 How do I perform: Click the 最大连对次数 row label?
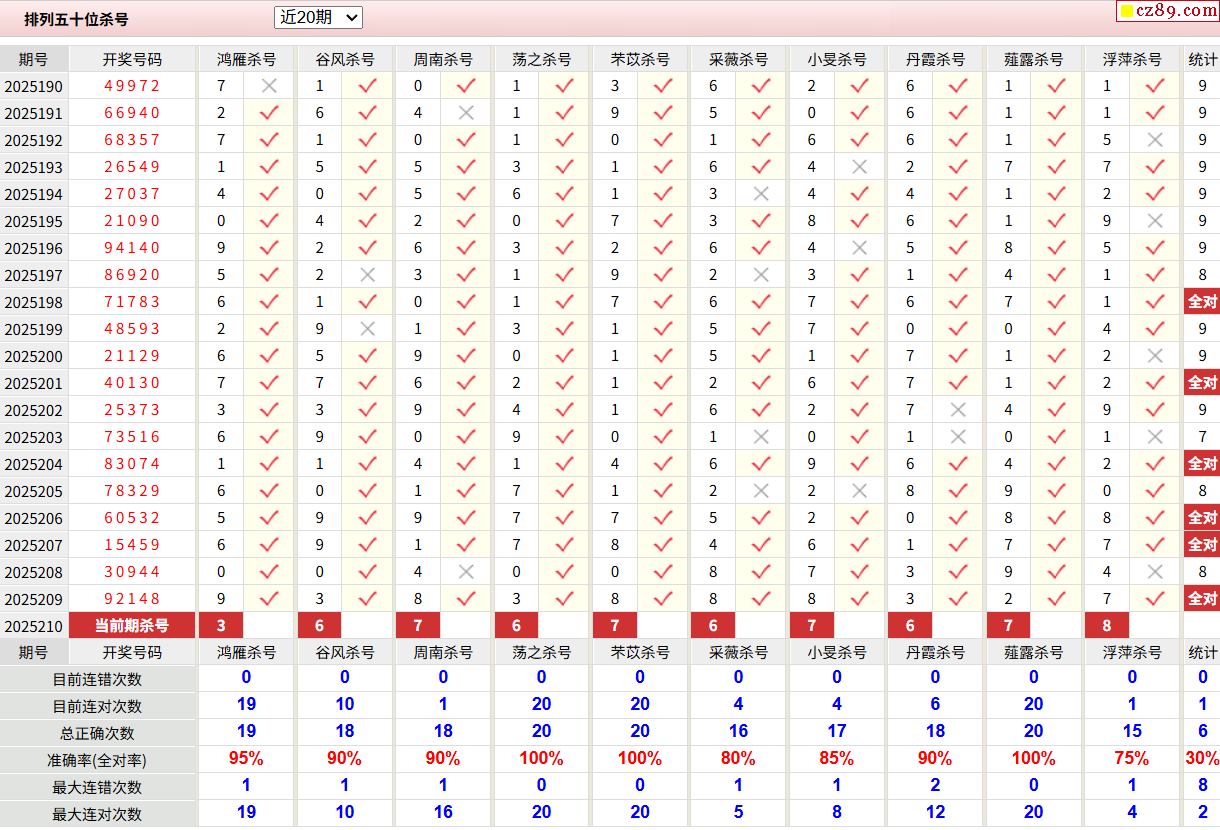coord(97,814)
